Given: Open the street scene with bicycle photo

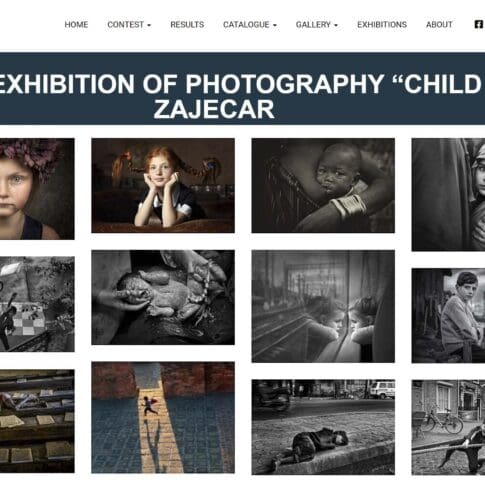Looking at the screenshot, I should pyautogui.click(x=448, y=427).
